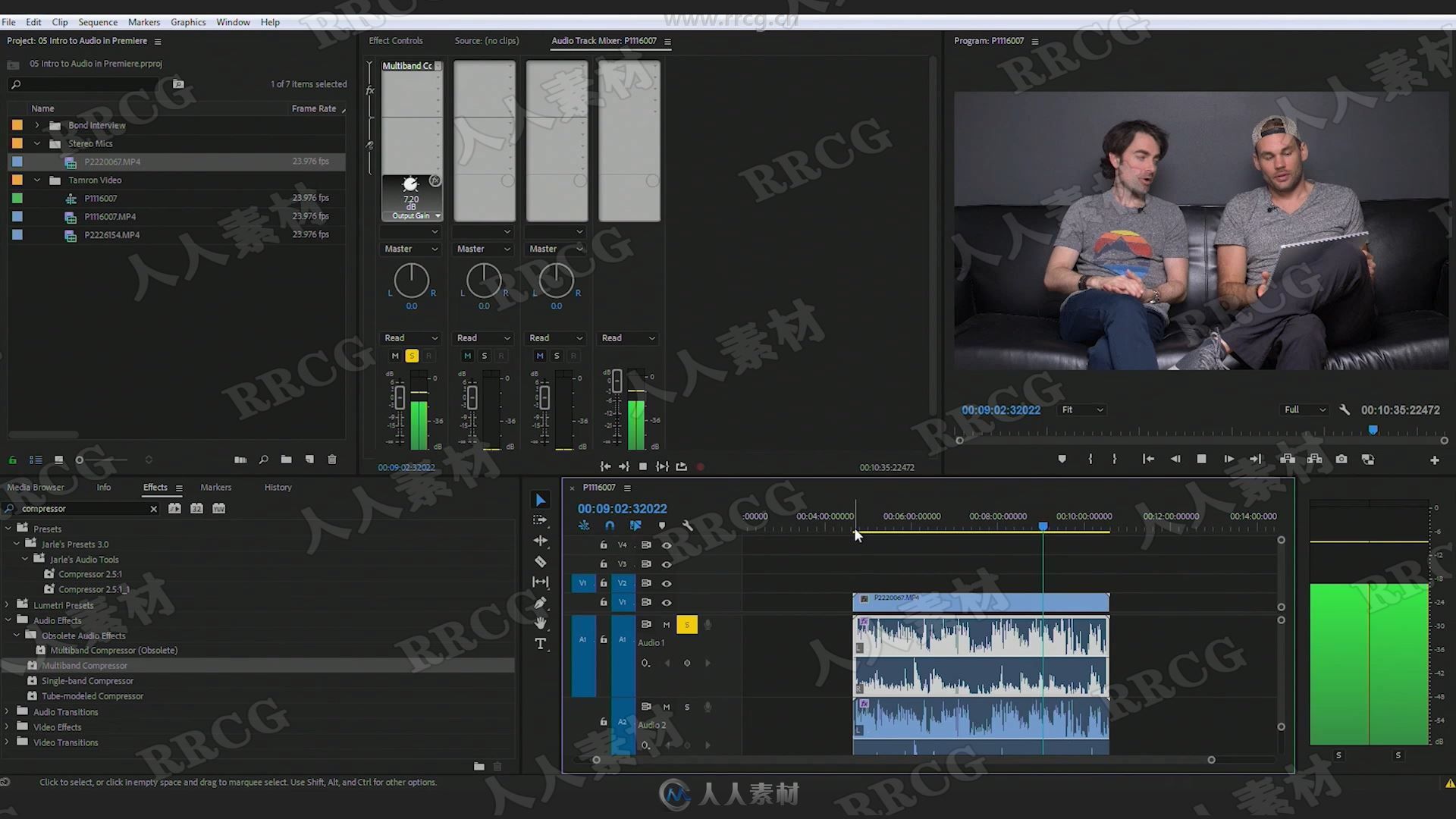This screenshot has height=819, width=1456.
Task: Toggle lock on V4 track
Action: click(x=604, y=545)
